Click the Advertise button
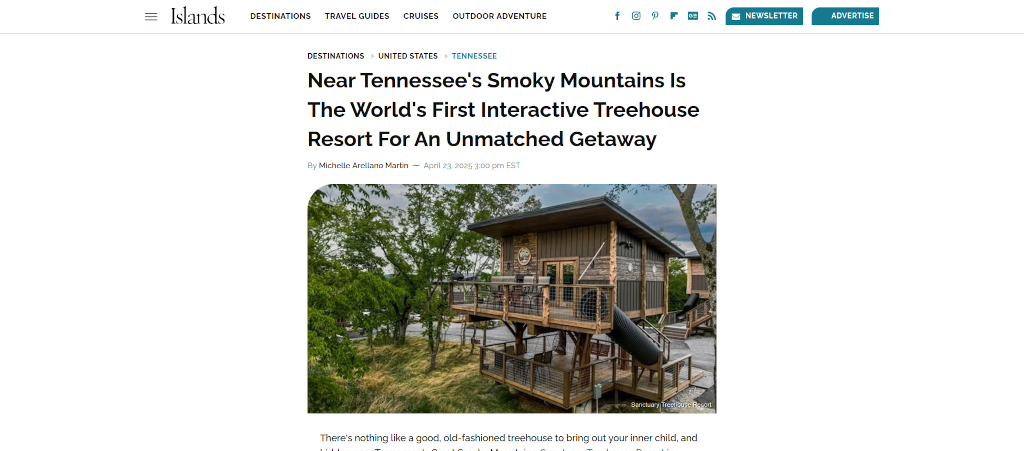This screenshot has height=451, width=1024. pyautogui.click(x=845, y=16)
